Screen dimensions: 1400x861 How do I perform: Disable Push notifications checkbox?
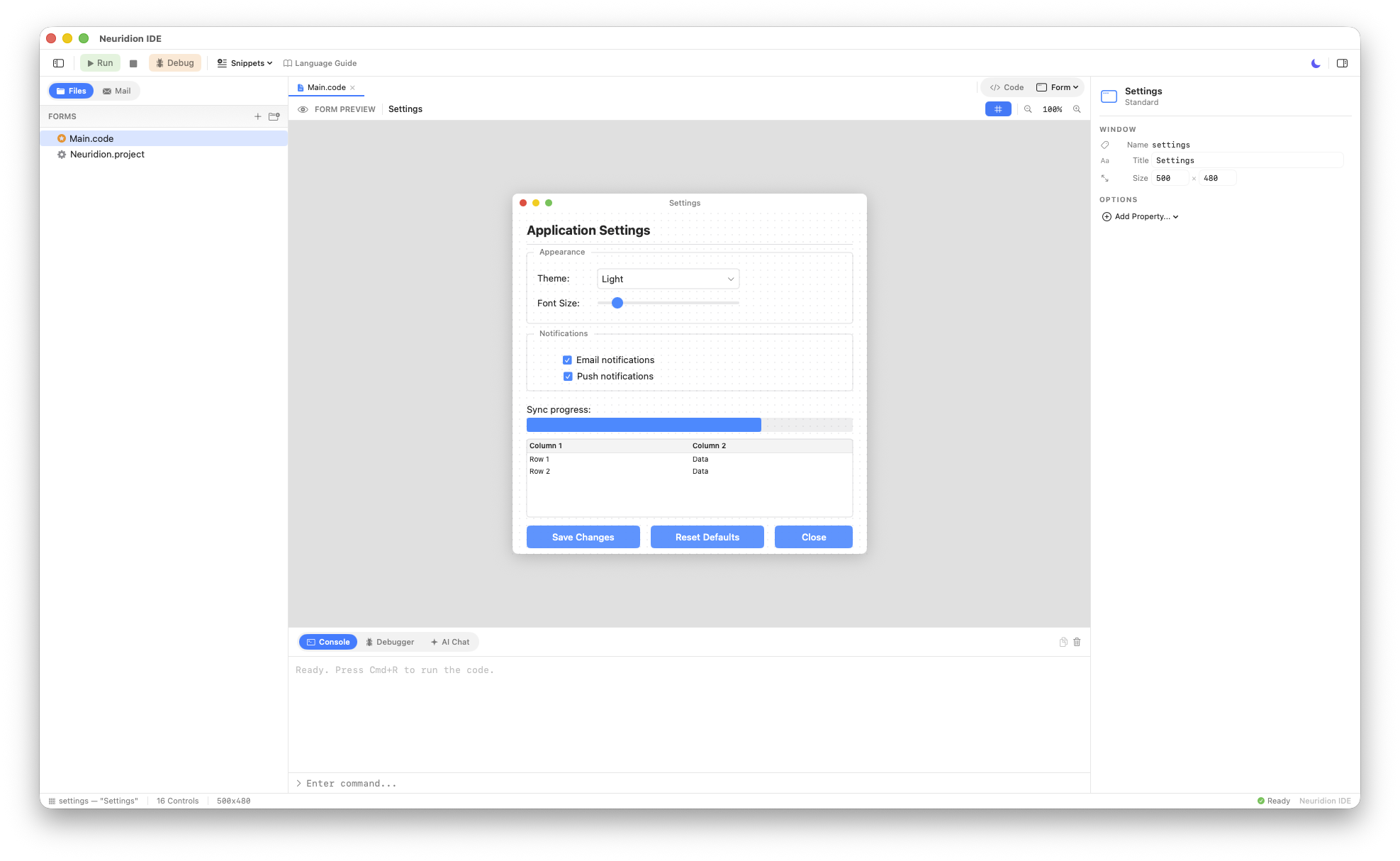point(568,376)
